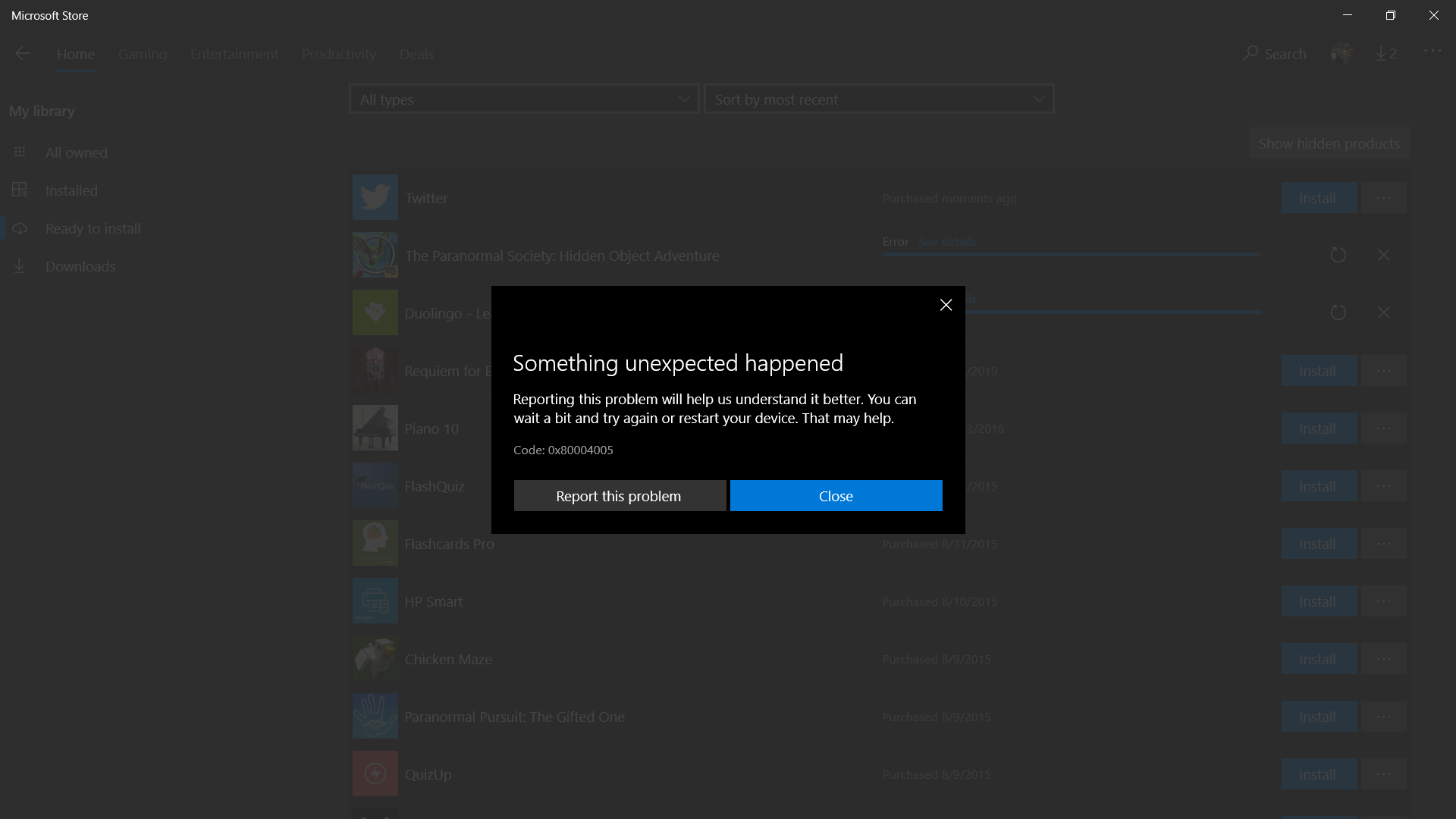Expand the All types dropdown
The width and height of the screenshot is (1456, 819).
click(x=524, y=99)
